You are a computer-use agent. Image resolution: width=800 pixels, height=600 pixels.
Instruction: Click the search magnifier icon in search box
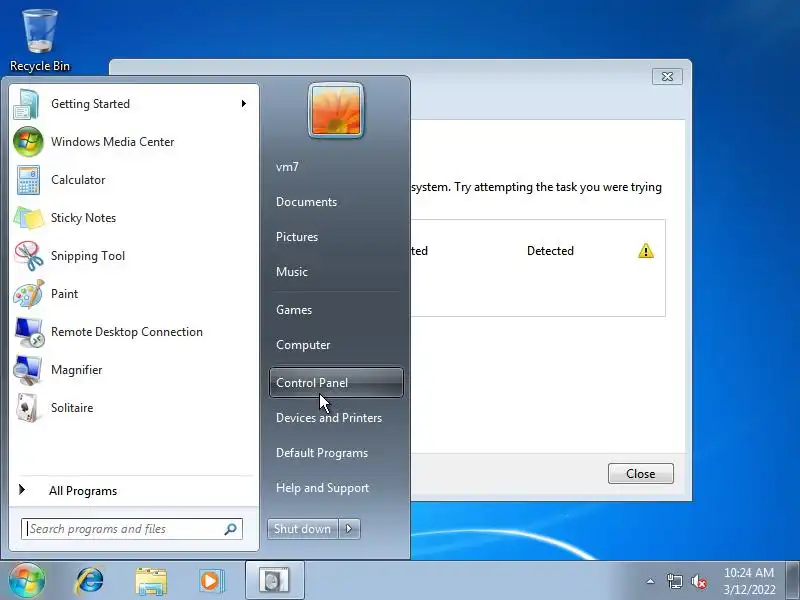[x=230, y=529]
